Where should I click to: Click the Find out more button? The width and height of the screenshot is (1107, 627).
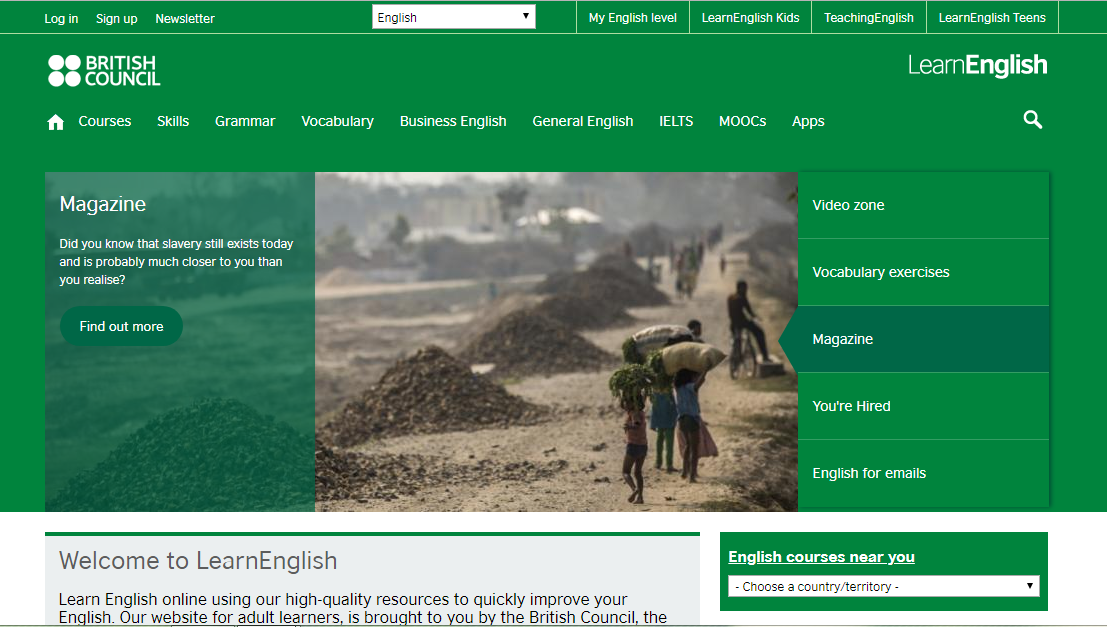click(121, 326)
